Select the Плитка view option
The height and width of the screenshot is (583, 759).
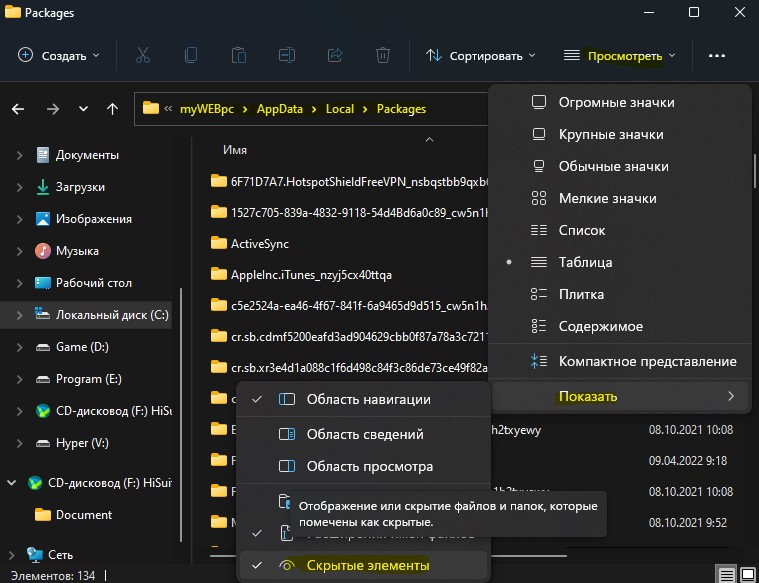(x=620, y=294)
